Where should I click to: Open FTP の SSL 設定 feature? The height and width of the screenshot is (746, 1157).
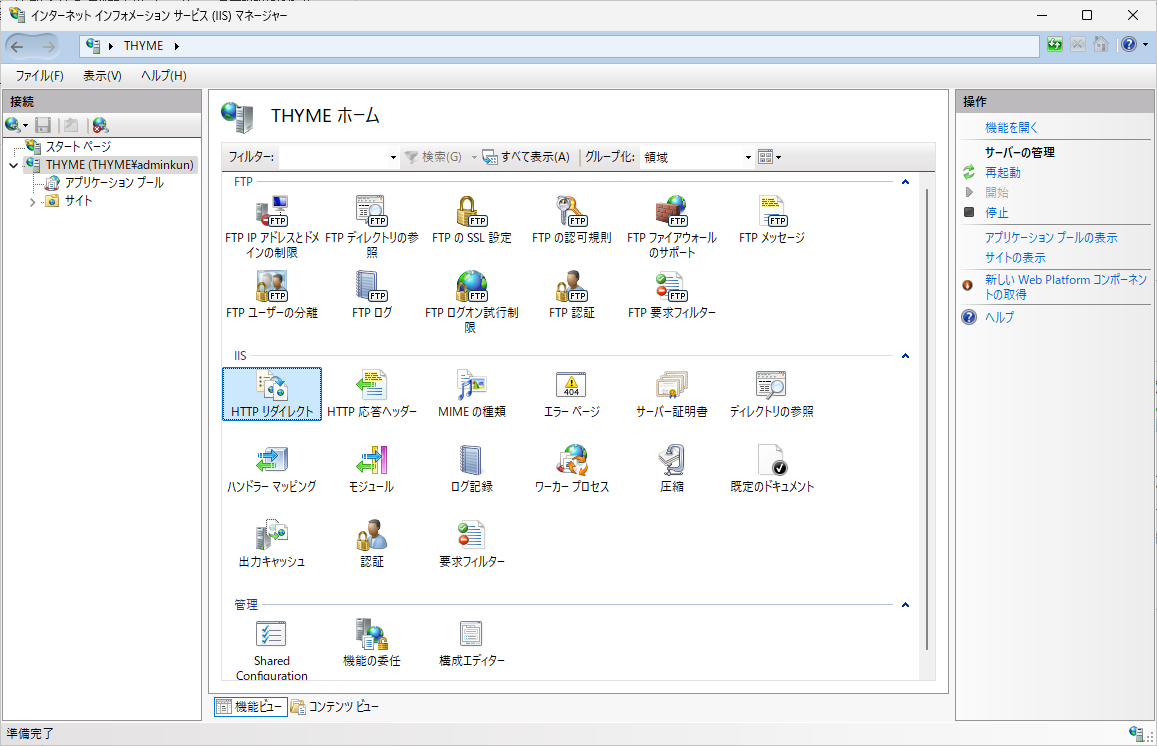point(472,220)
